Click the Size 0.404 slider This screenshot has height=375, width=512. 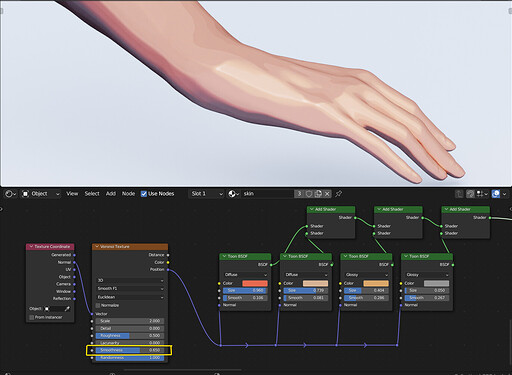367,291
